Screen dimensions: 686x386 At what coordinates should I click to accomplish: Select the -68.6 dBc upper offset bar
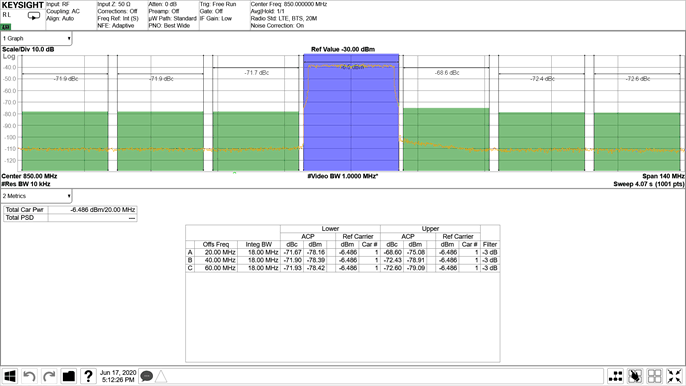coord(446,140)
